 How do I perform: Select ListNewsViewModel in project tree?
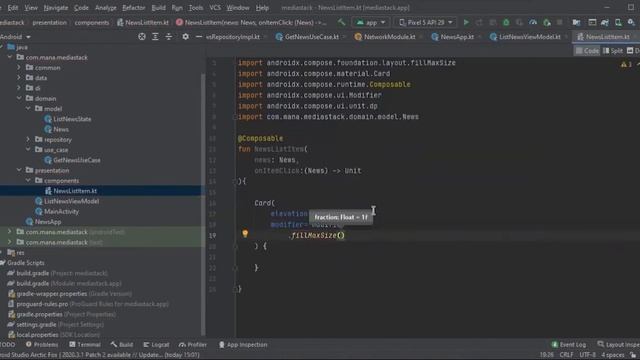coord(71,201)
